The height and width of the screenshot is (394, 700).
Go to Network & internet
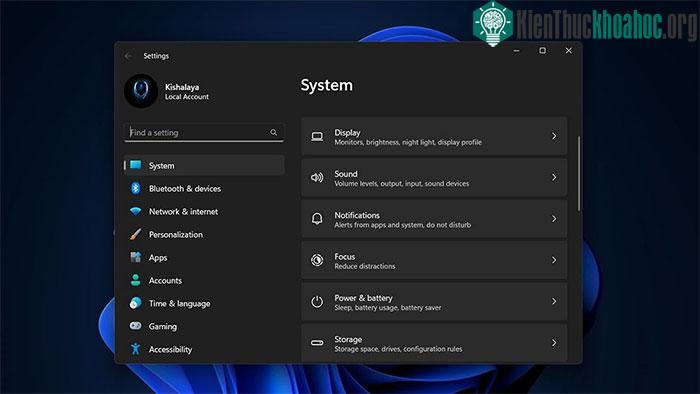point(183,212)
